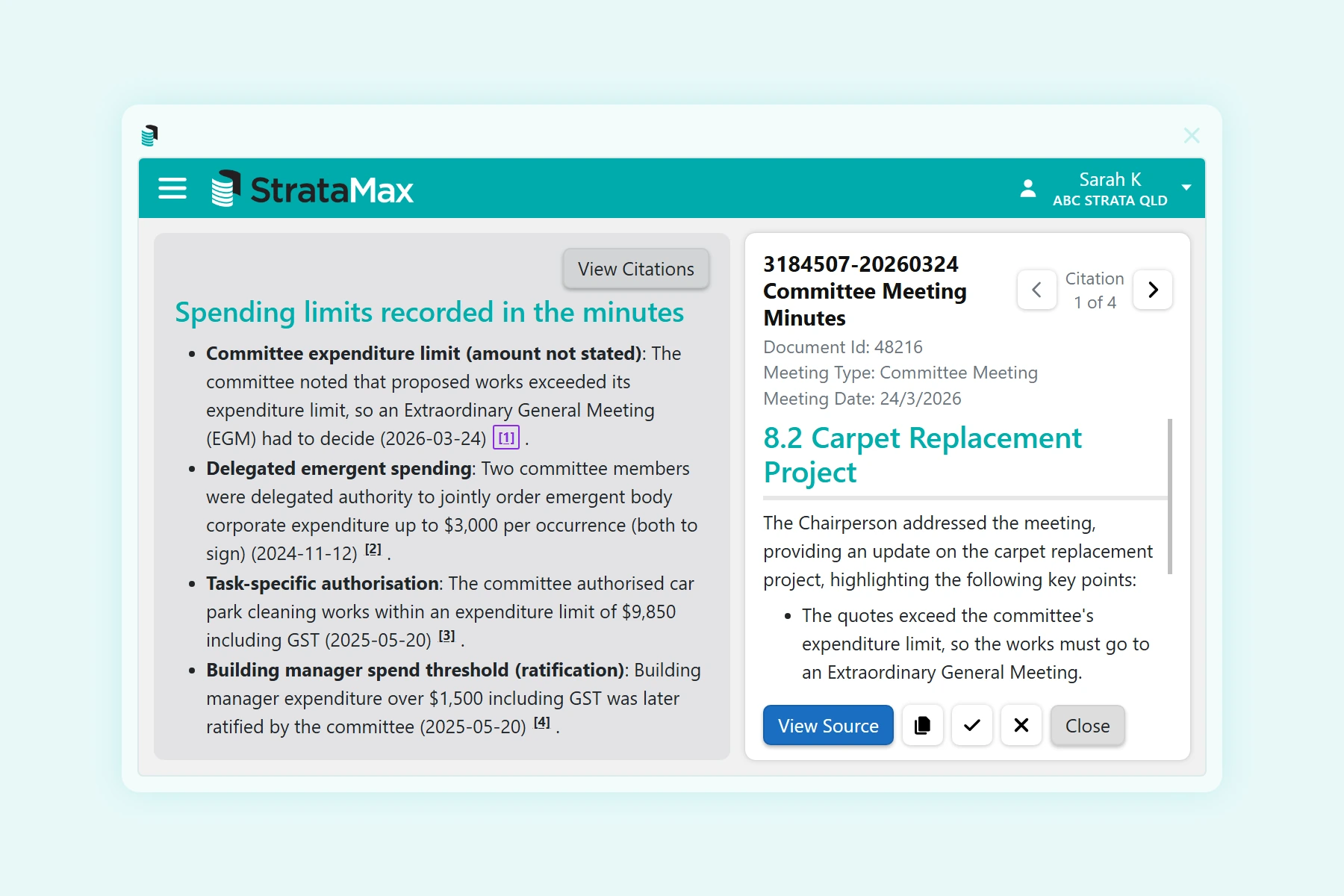This screenshot has height=896, width=1344.
Task: Go to the next citation
Action: pyautogui.click(x=1153, y=290)
